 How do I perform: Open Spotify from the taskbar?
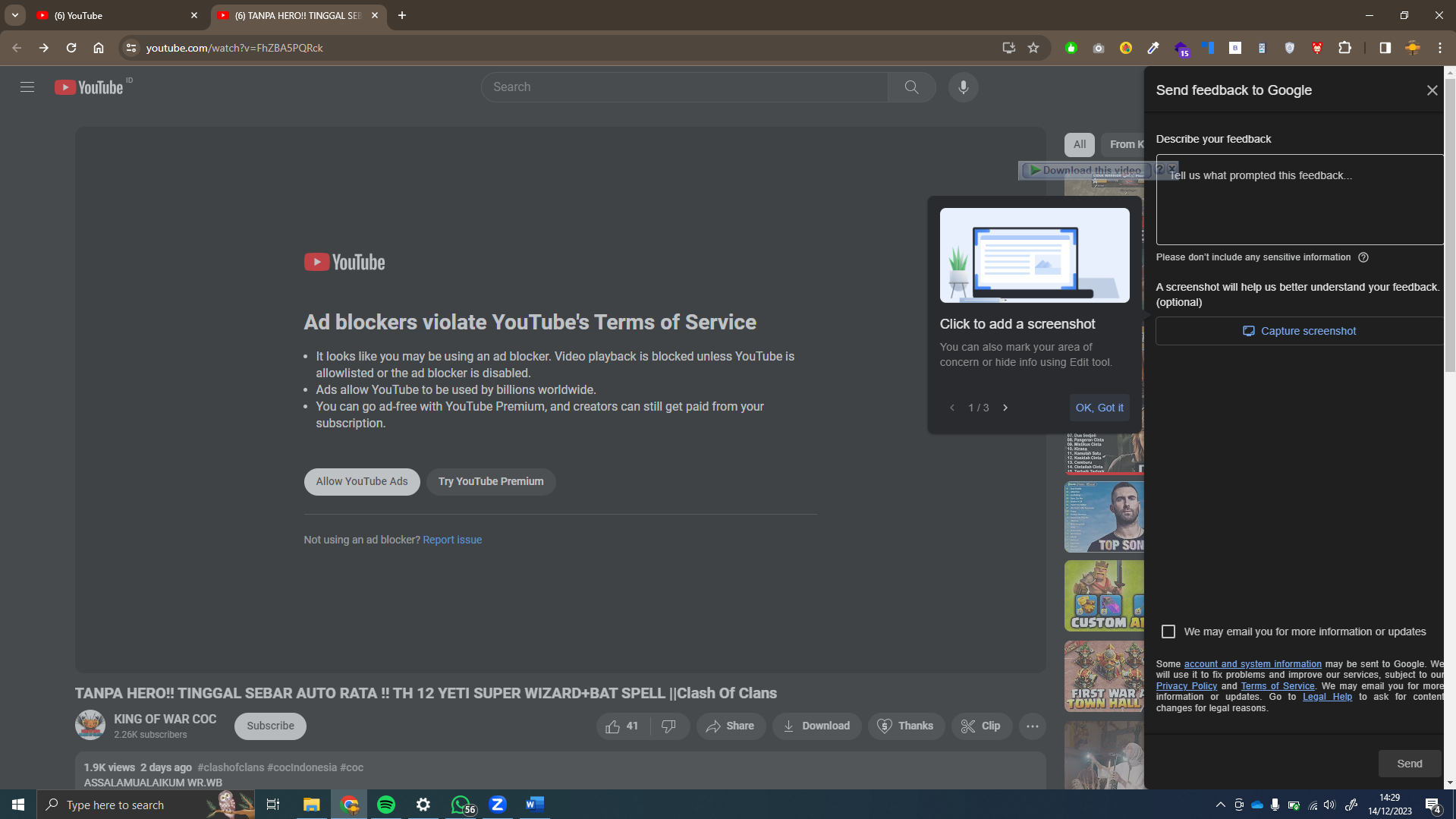[386, 805]
